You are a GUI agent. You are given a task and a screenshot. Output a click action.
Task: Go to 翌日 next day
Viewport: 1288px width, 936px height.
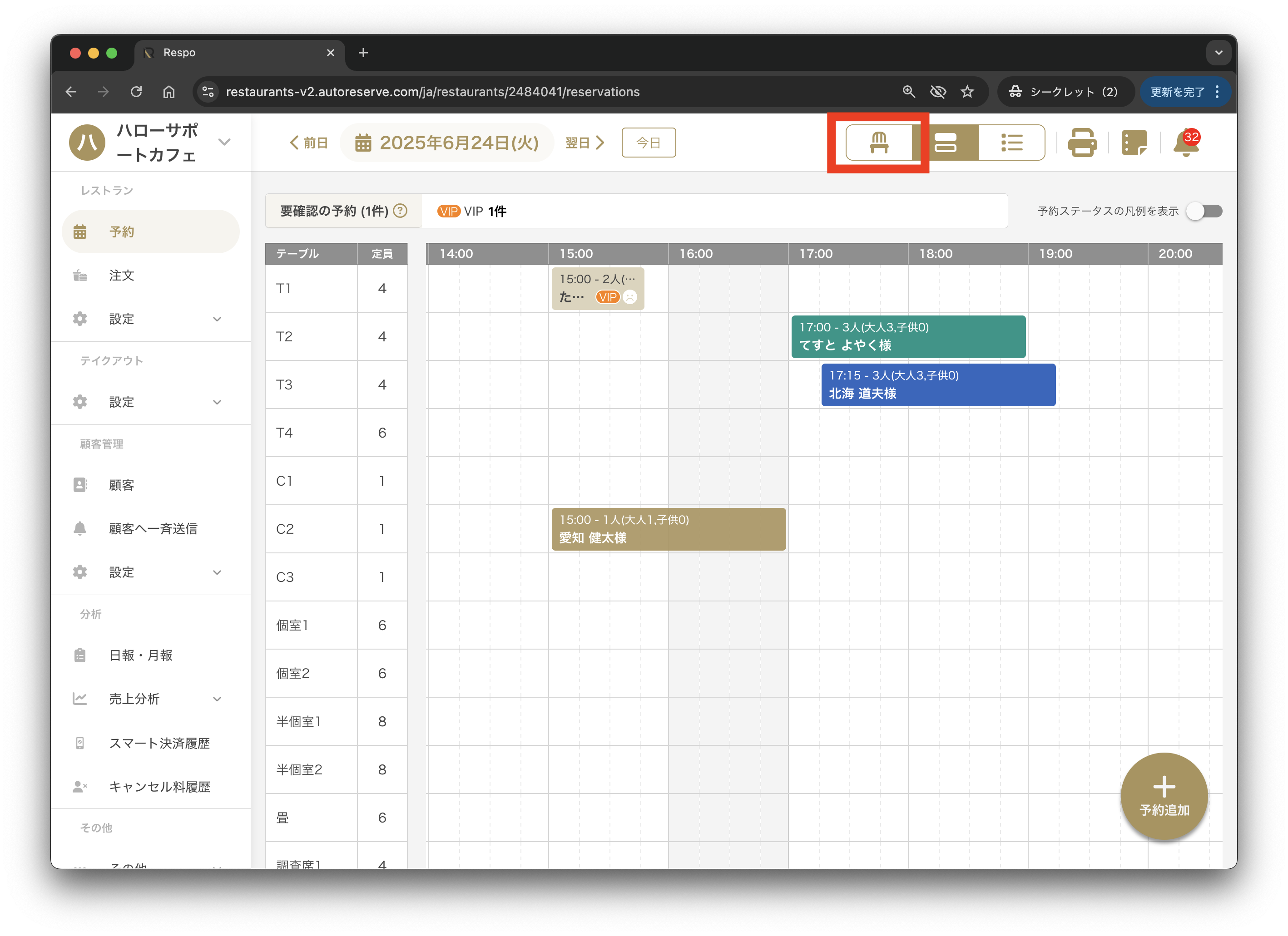click(585, 143)
